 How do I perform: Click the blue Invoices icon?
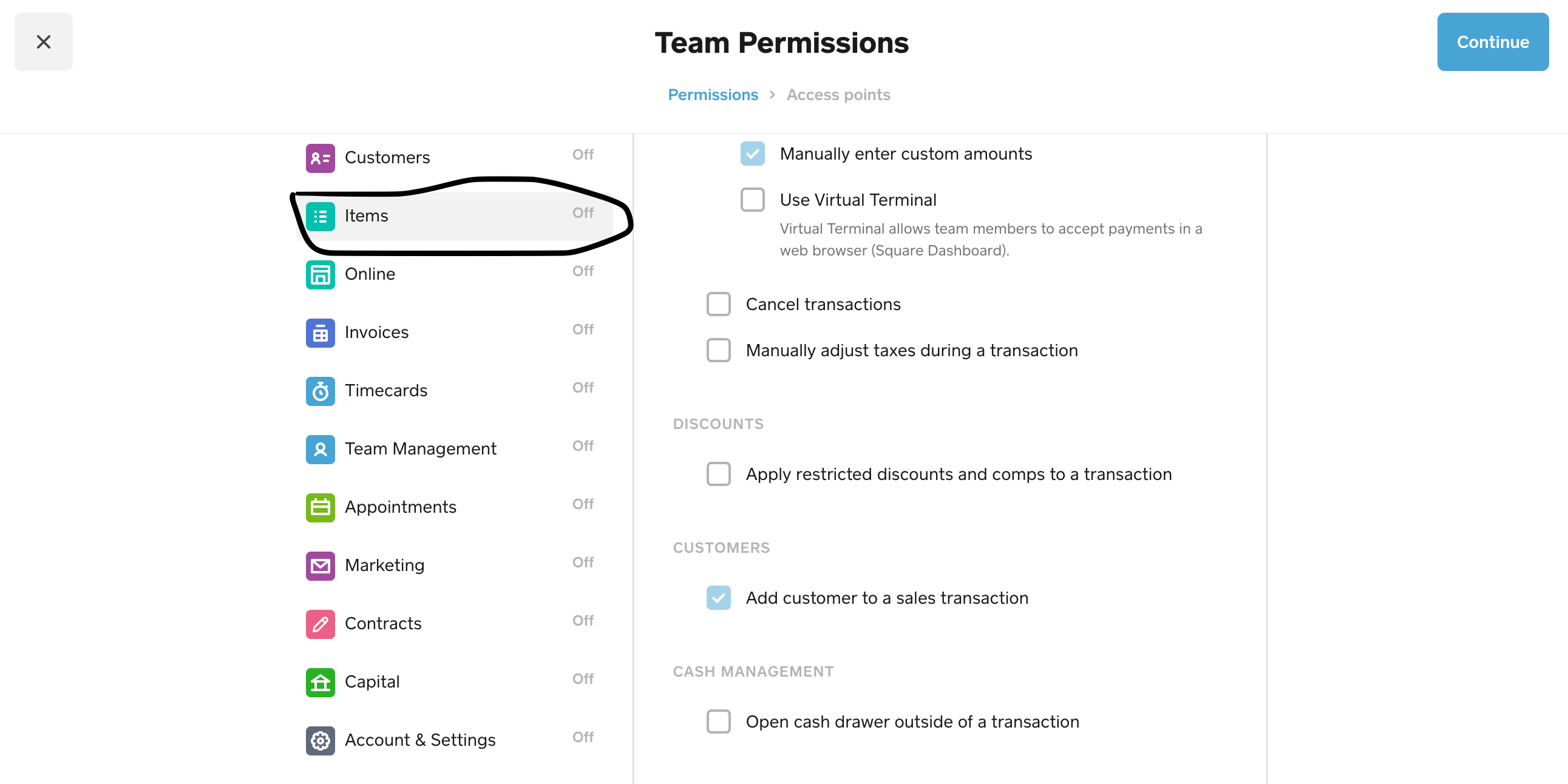point(320,333)
